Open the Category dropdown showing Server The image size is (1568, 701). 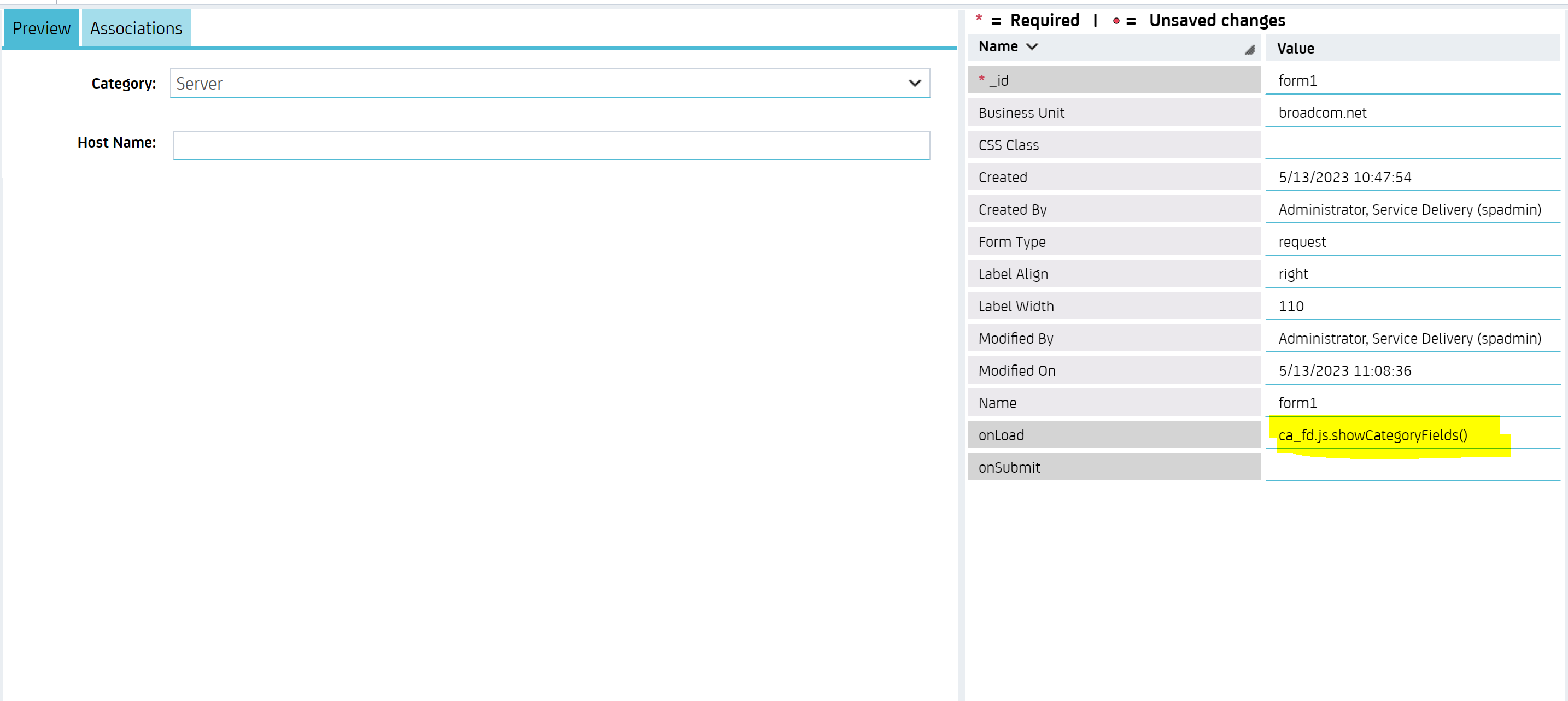coord(548,83)
